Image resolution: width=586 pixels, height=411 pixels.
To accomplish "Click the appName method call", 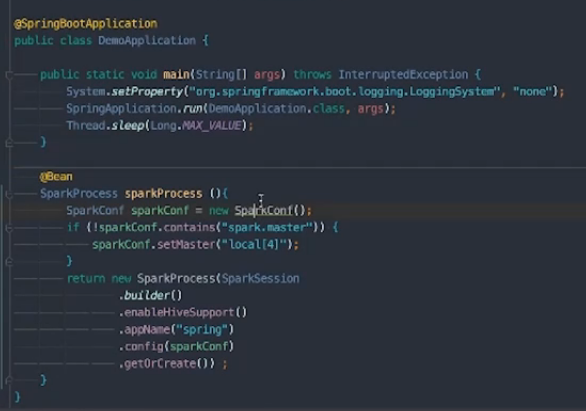I will point(147,330).
